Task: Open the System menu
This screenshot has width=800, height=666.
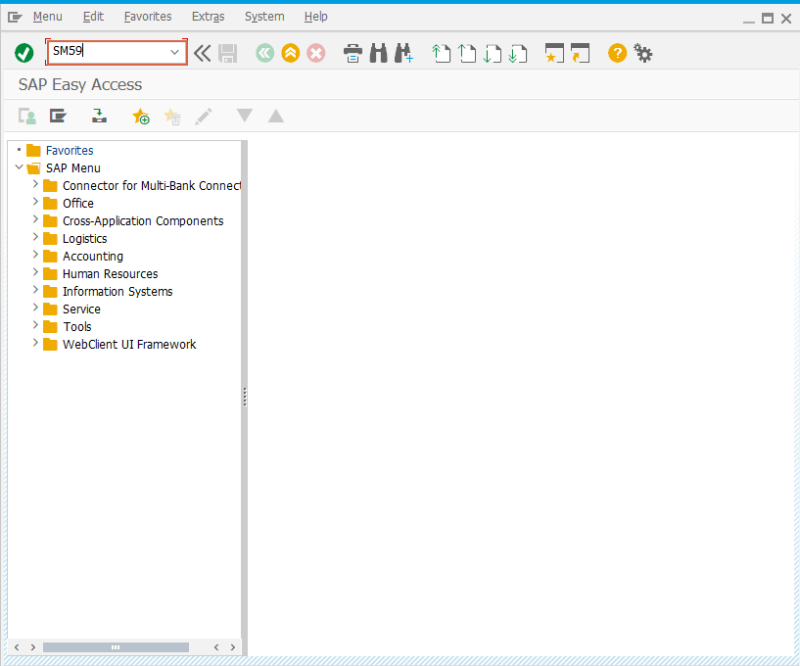Action: [264, 16]
